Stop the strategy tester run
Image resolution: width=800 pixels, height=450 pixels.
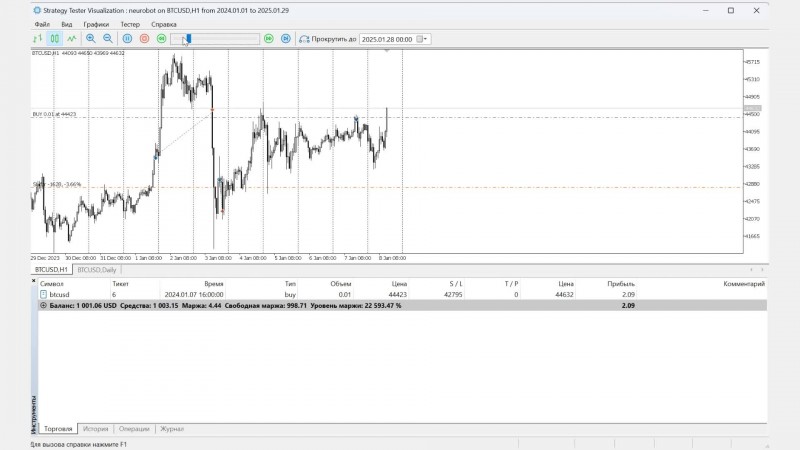144,39
